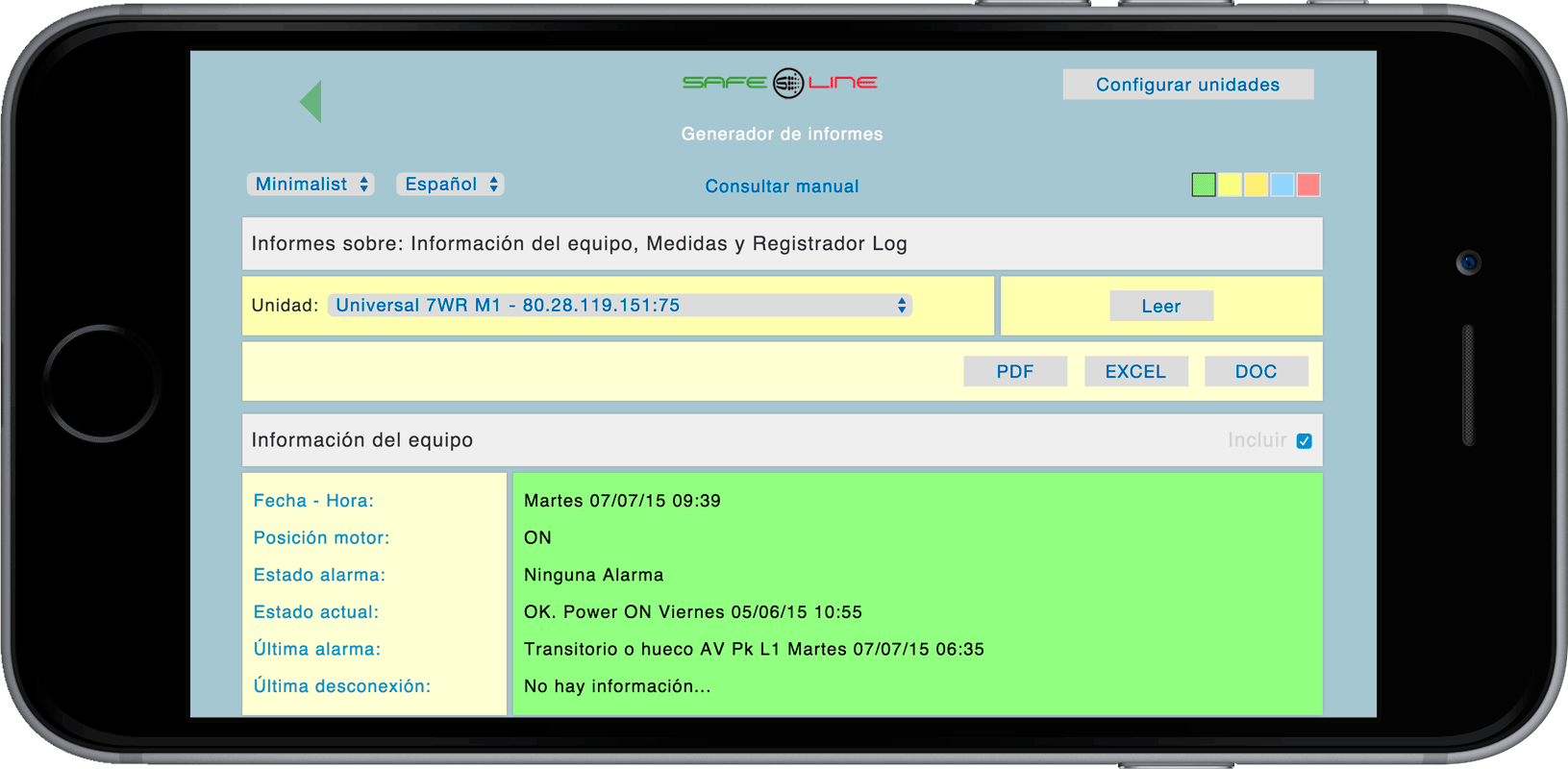Screen dimensions: 1568x769
Task: Click the Ninguna Alarma value
Action: tap(593, 575)
